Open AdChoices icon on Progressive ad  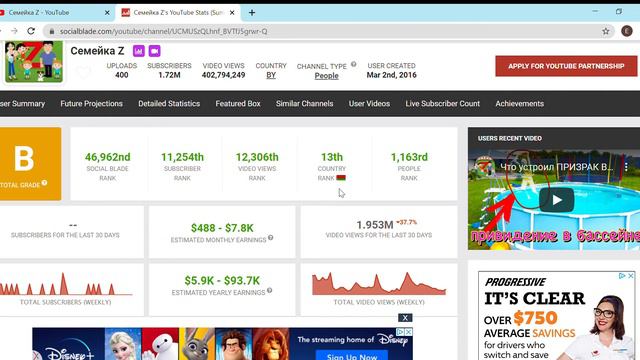pos(622,276)
